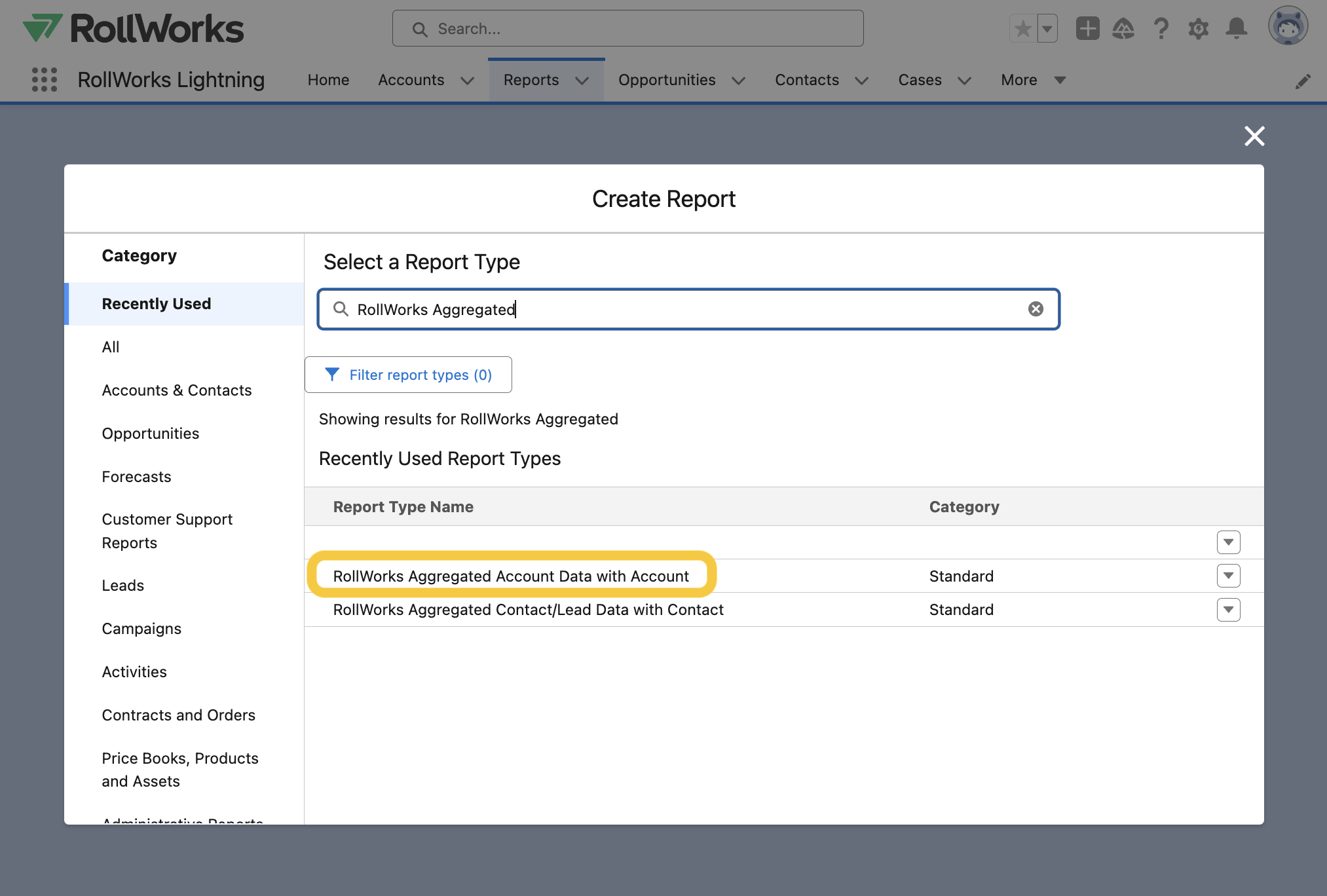Click the edit navigation pencil icon
This screenshot has height=896, width=1327.
(1303, 81)
